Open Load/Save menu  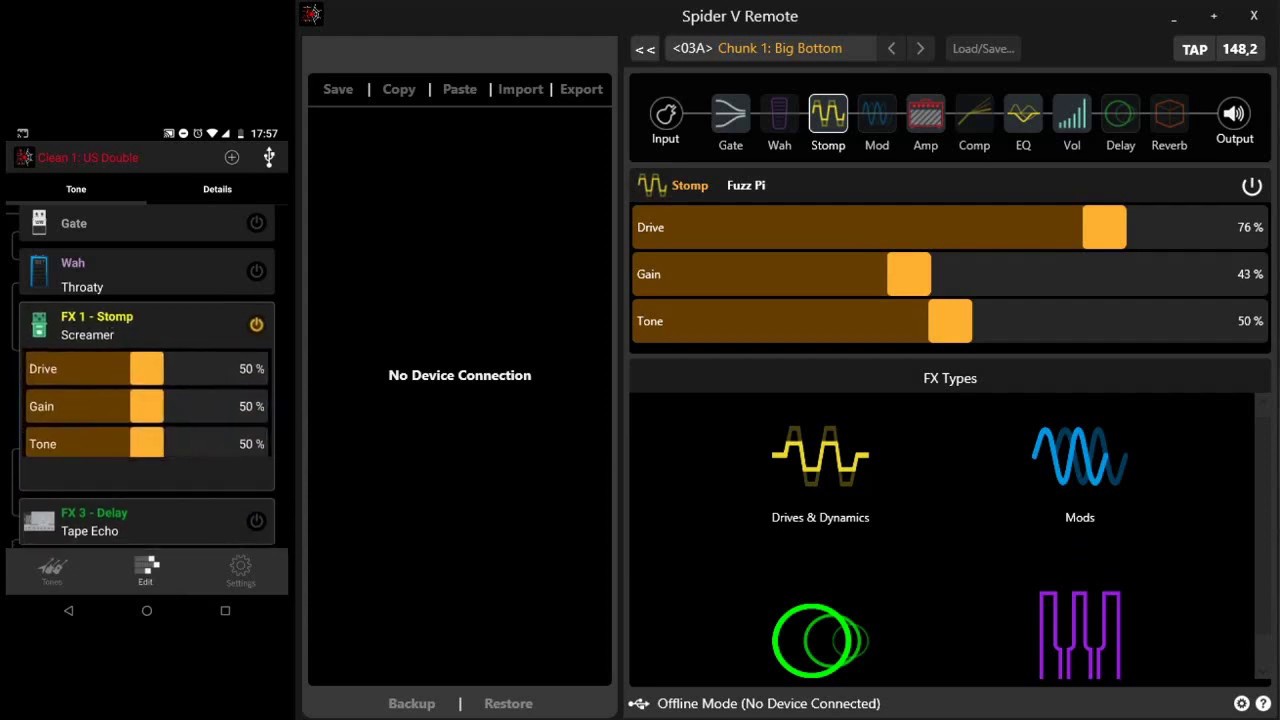(983, 48)
